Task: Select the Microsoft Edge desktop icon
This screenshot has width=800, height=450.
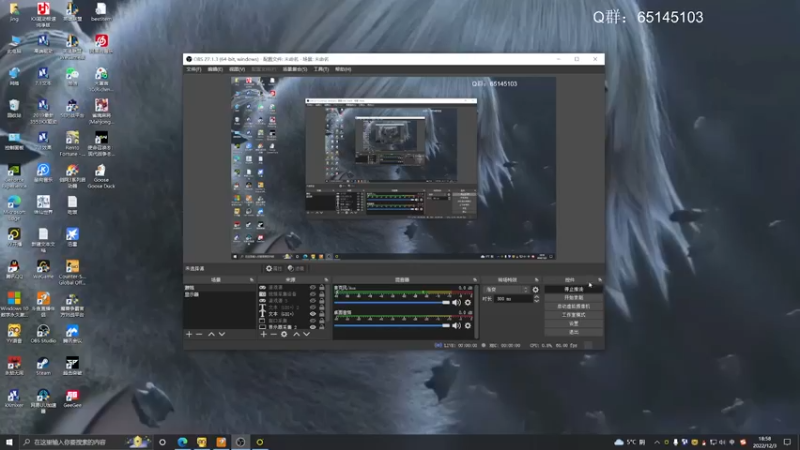Action: (x=14, y=208)
